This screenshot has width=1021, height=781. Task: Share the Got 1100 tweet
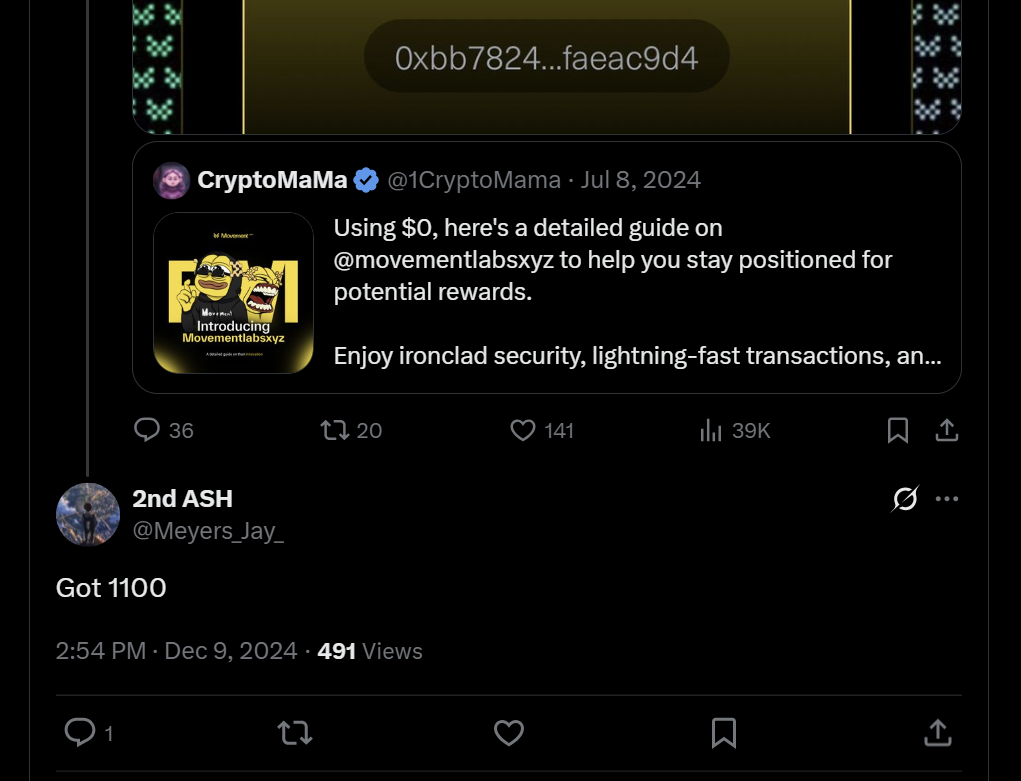point(937,733)
